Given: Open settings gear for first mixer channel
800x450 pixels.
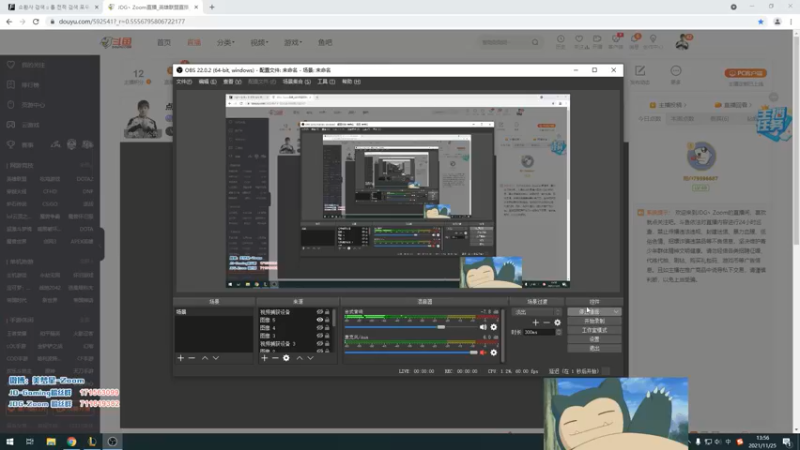Looking at the screenshot, I should pos(493,327).
